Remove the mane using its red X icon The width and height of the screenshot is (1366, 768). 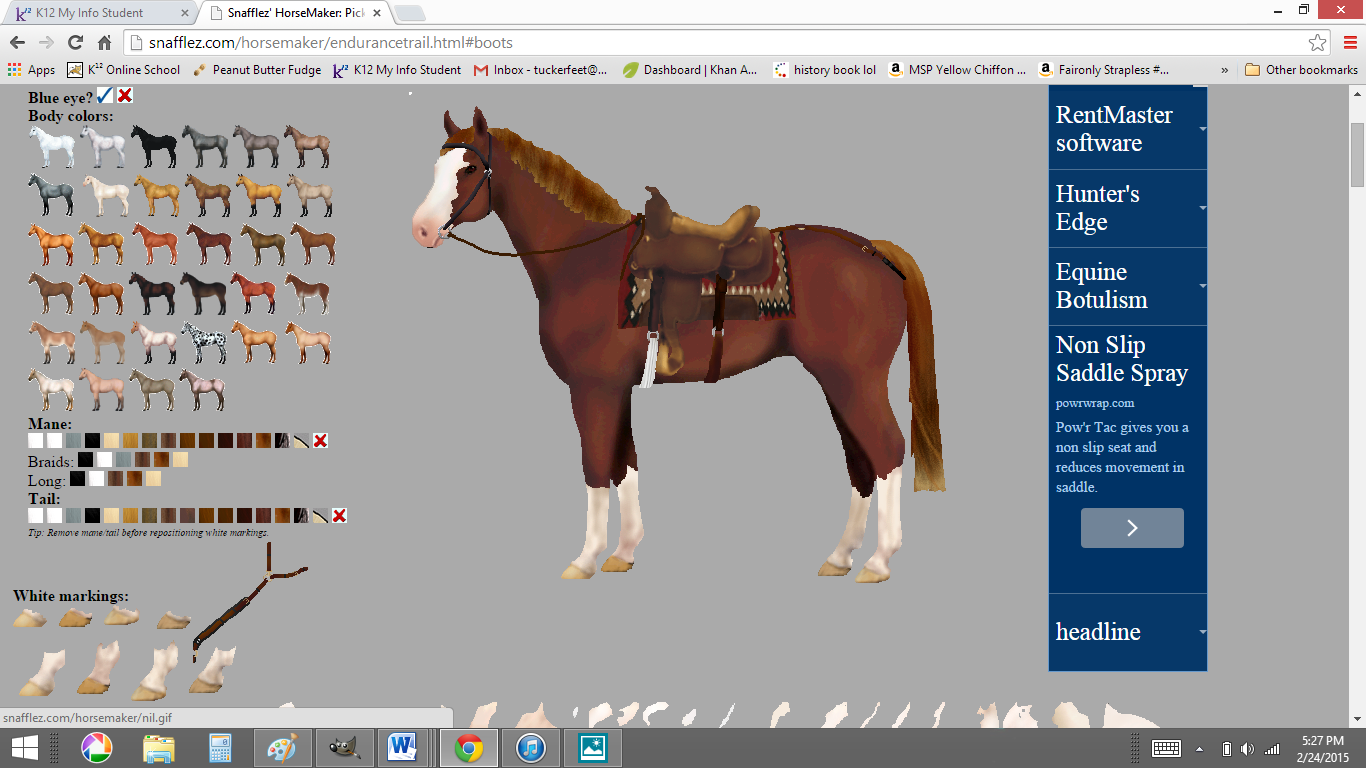click(320, 440)
